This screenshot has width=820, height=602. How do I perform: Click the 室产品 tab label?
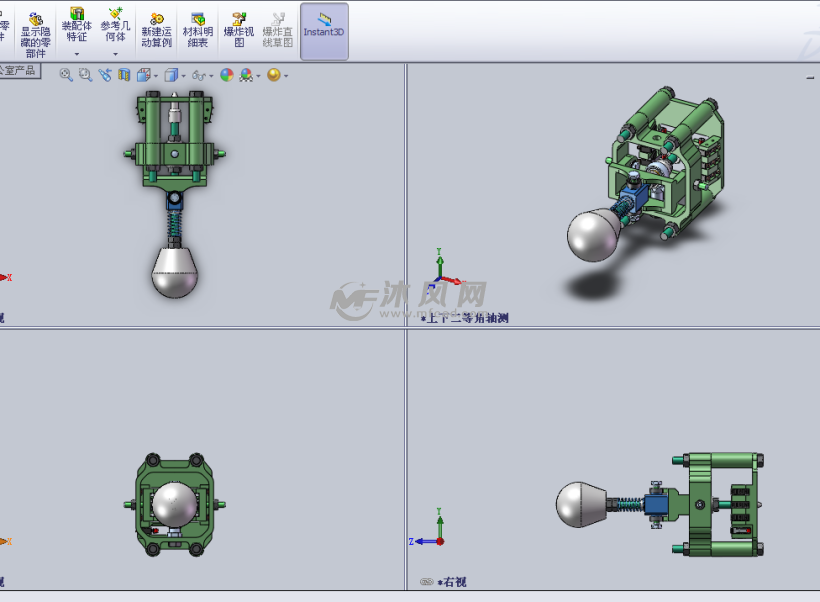point(19,70)
